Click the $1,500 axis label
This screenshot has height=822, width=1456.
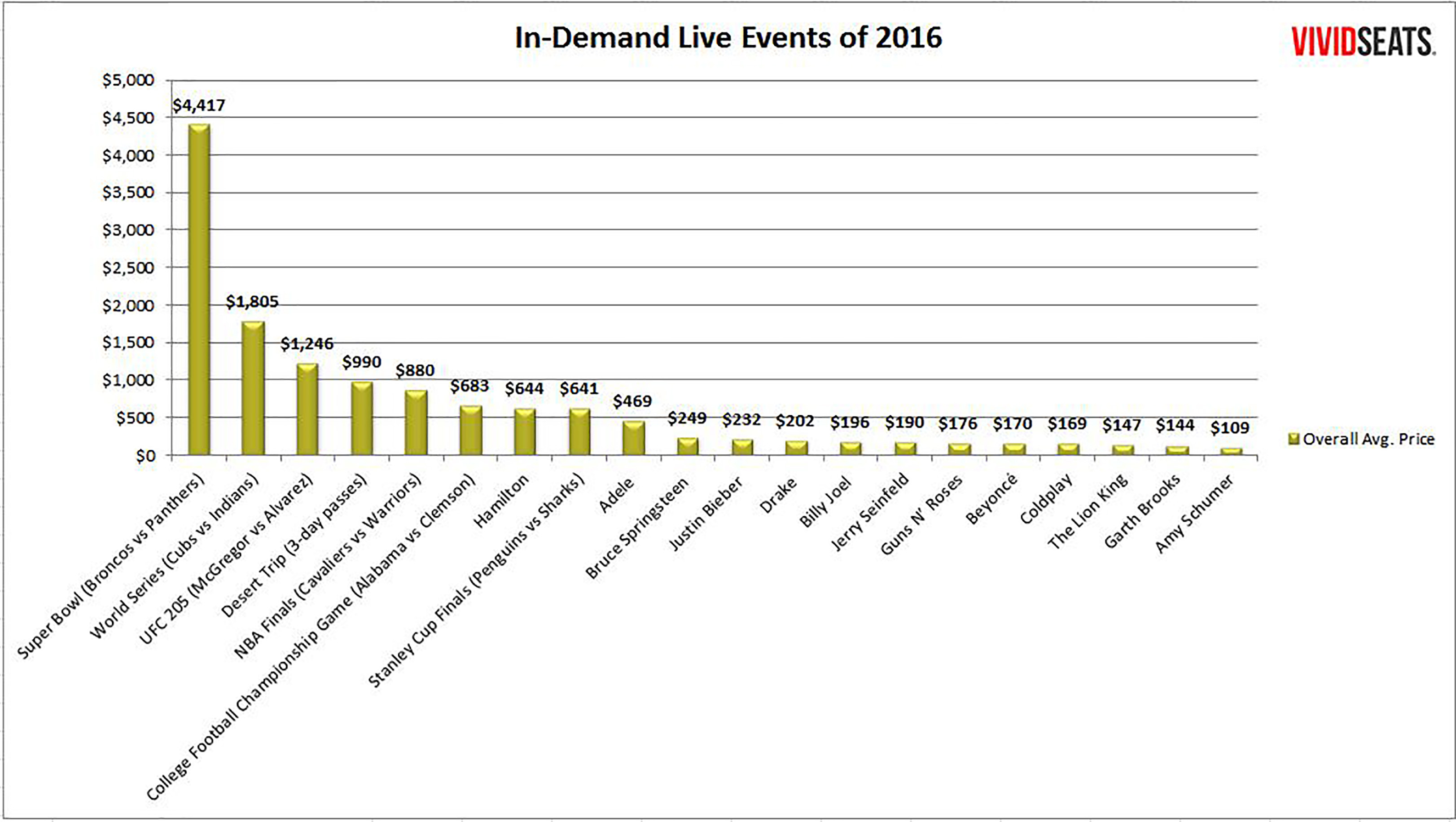(128, 343)
